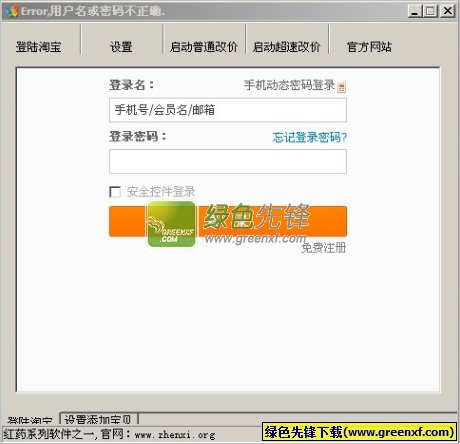Switch to the 设置添加宝贝 bottom tab
The image size is (460, 444).
coord(99,419)
